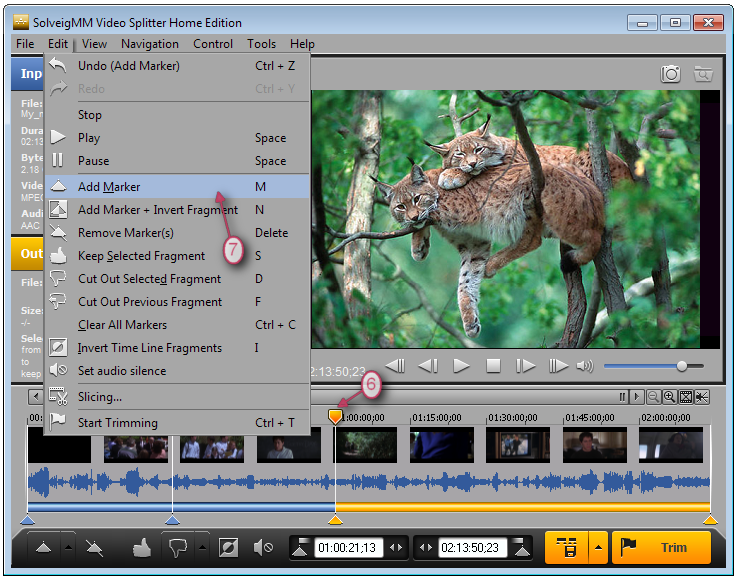Step one frame forward
The image size is (735, 579).
click(525, 366)
